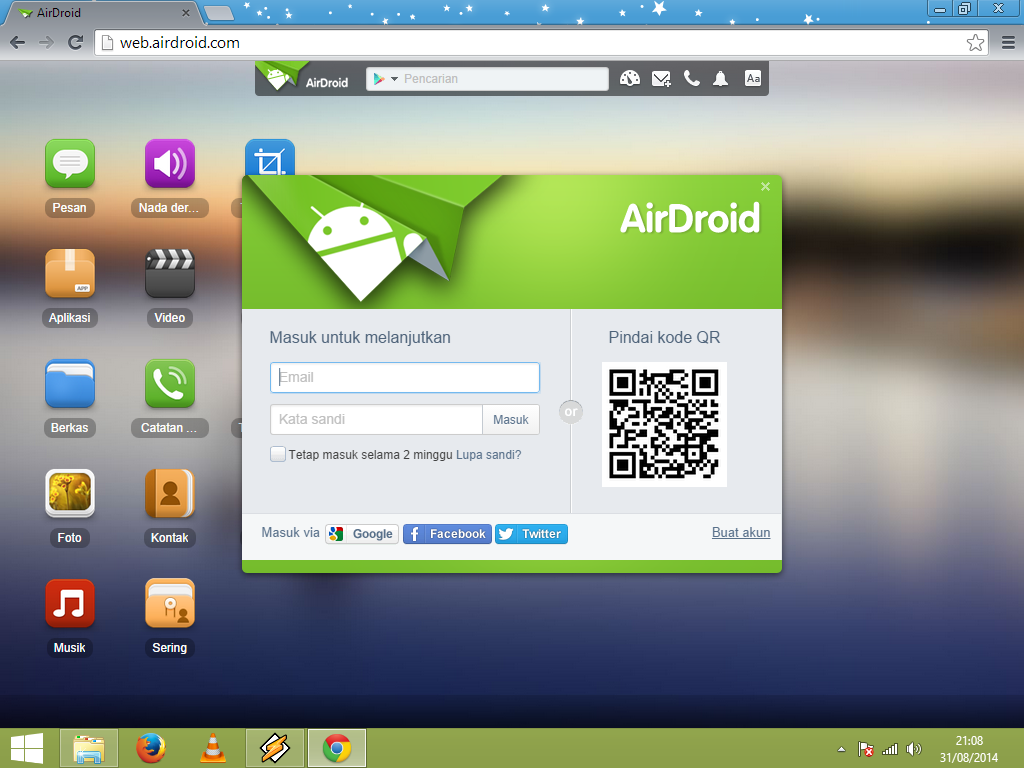
Task: Click the dashboard gauge icon in AirDroid toolbar
Action: 630,79
